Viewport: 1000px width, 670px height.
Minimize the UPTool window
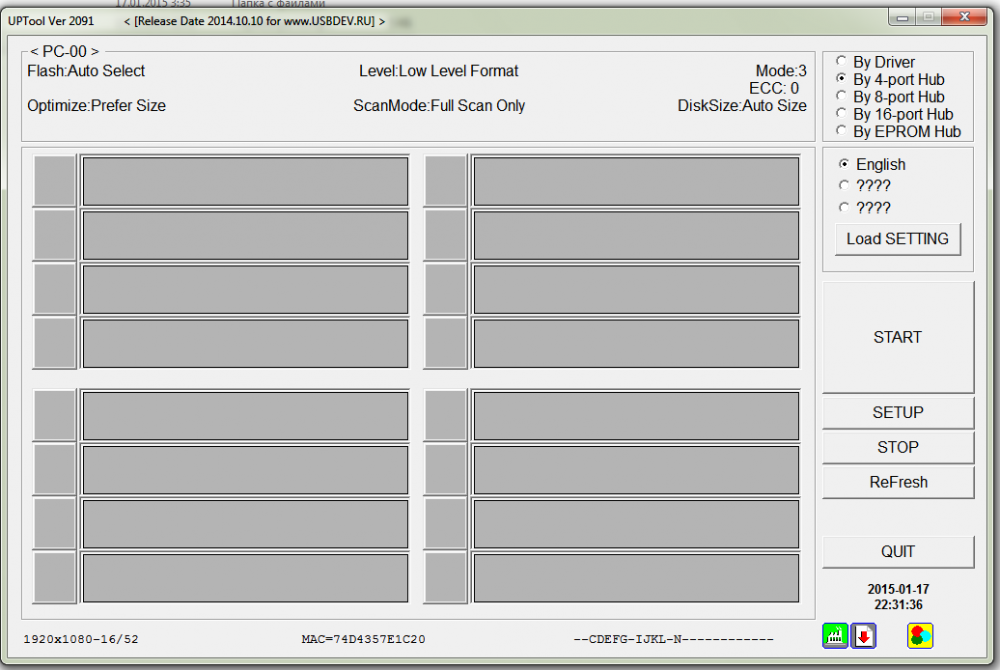coord(902,17)
